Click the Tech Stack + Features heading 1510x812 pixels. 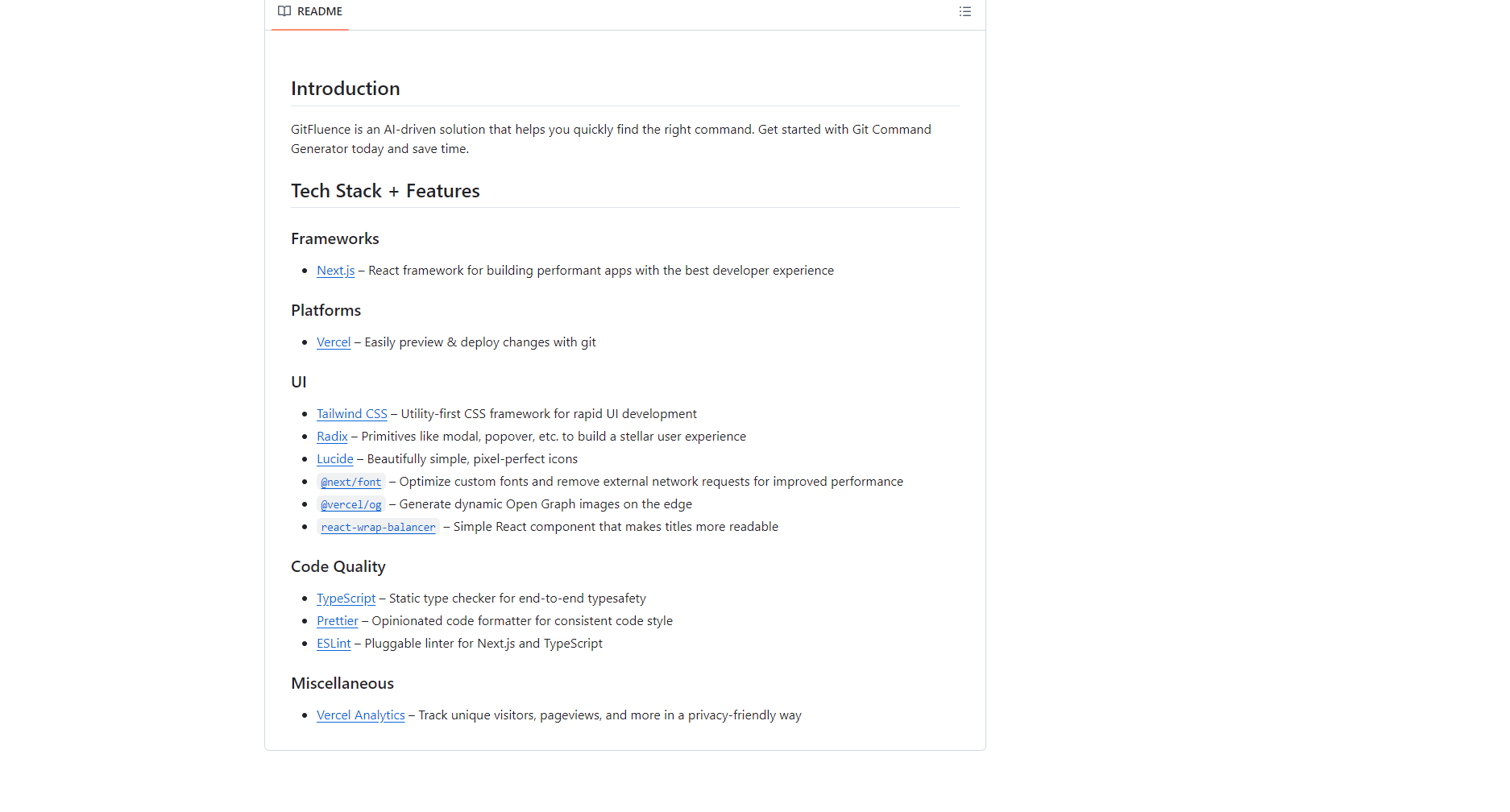click(385, 191)
